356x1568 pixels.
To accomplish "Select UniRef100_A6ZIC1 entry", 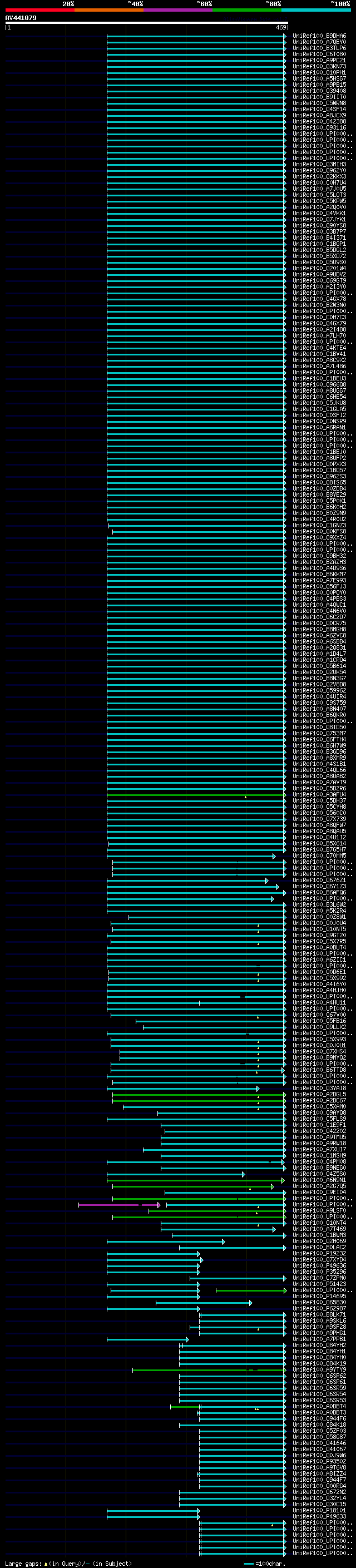I will coord(319,959).
